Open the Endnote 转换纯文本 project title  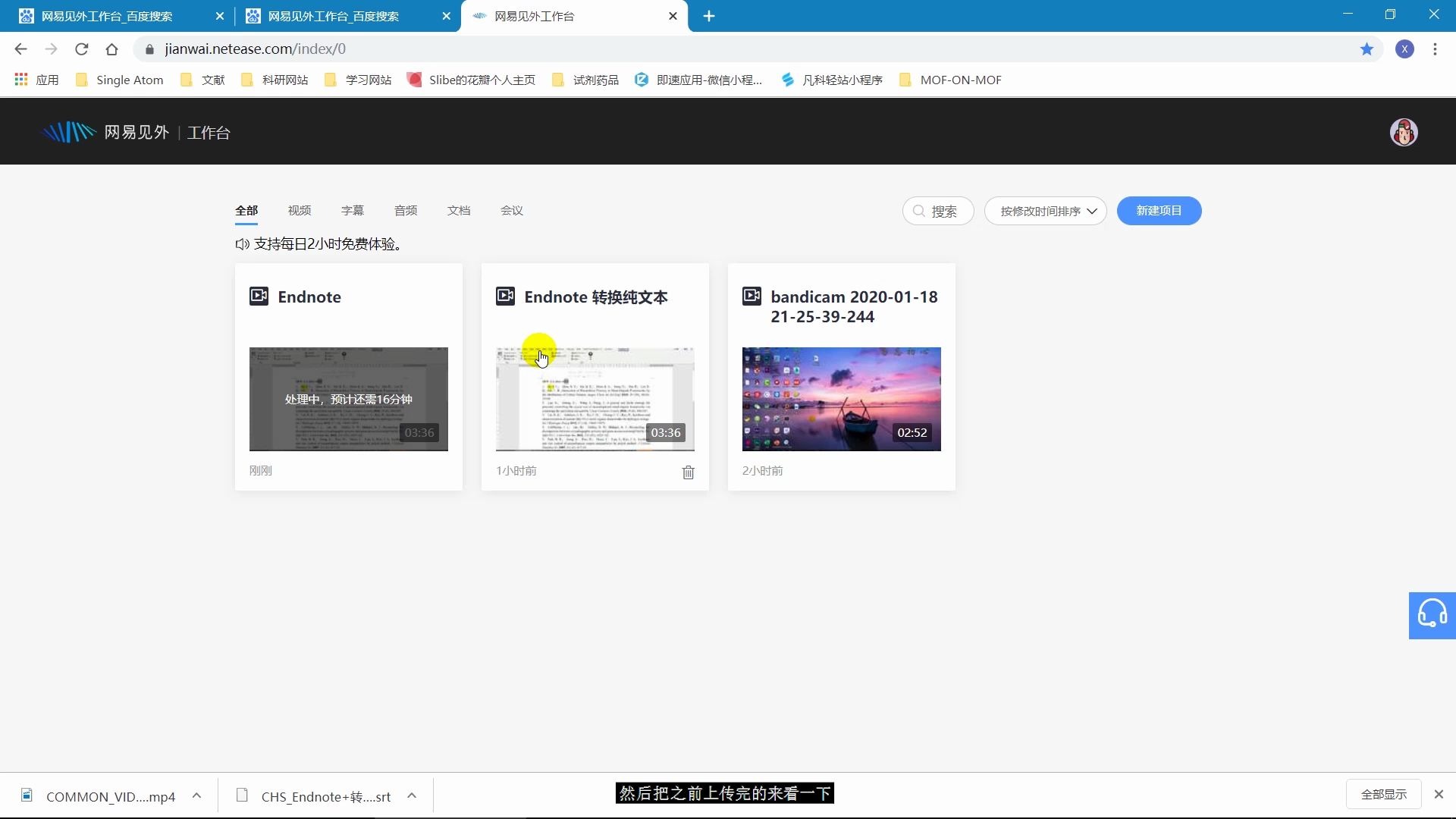click(x=596, y=297)
